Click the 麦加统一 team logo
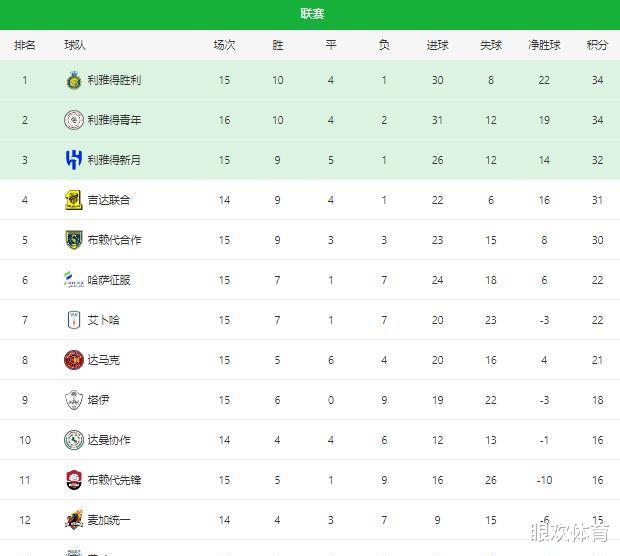The image size is (620, 556). [x=74, y=520]
